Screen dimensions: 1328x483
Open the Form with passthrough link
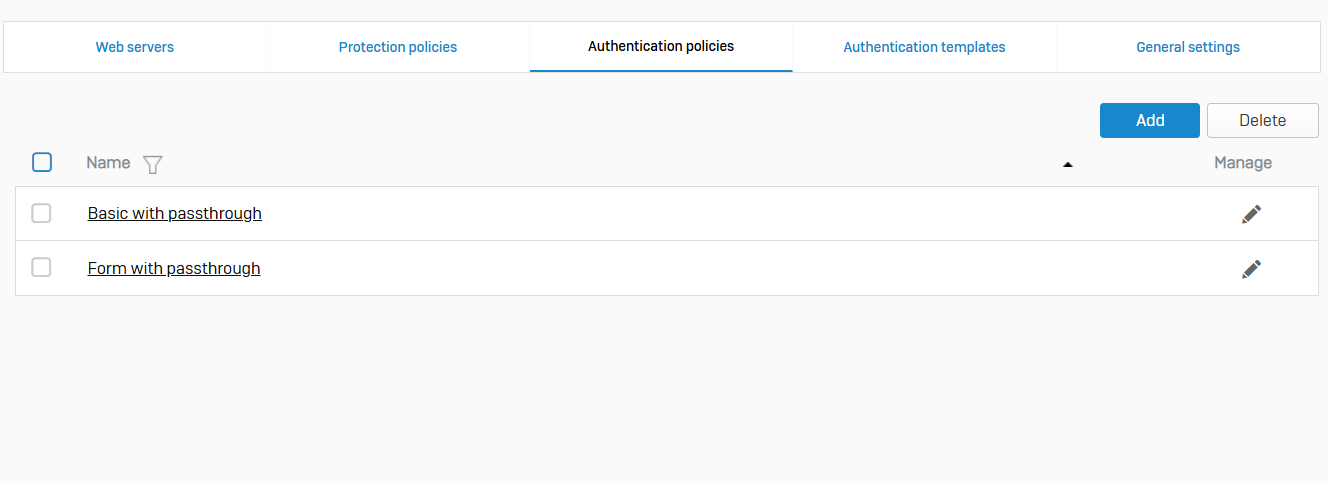174,268
